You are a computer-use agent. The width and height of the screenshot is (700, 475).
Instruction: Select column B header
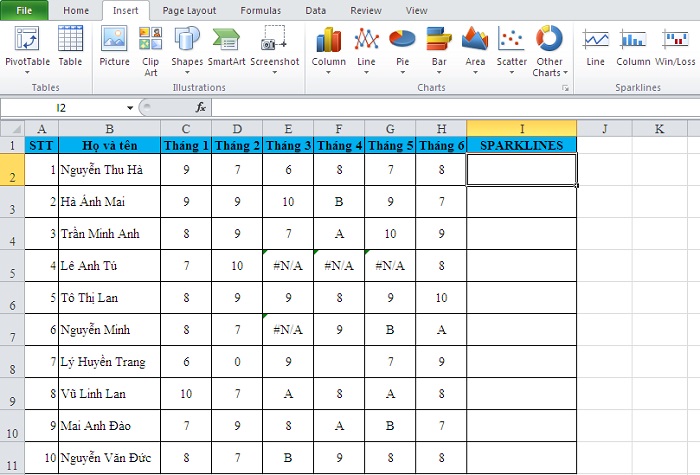click(x=109, y=129)
